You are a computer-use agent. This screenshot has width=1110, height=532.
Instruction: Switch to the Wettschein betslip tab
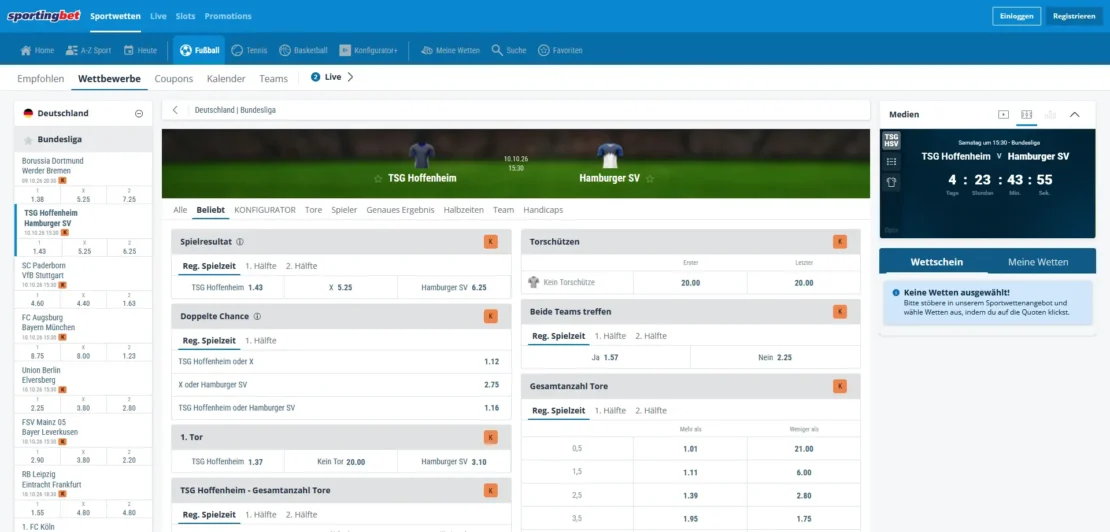(936, 262)
